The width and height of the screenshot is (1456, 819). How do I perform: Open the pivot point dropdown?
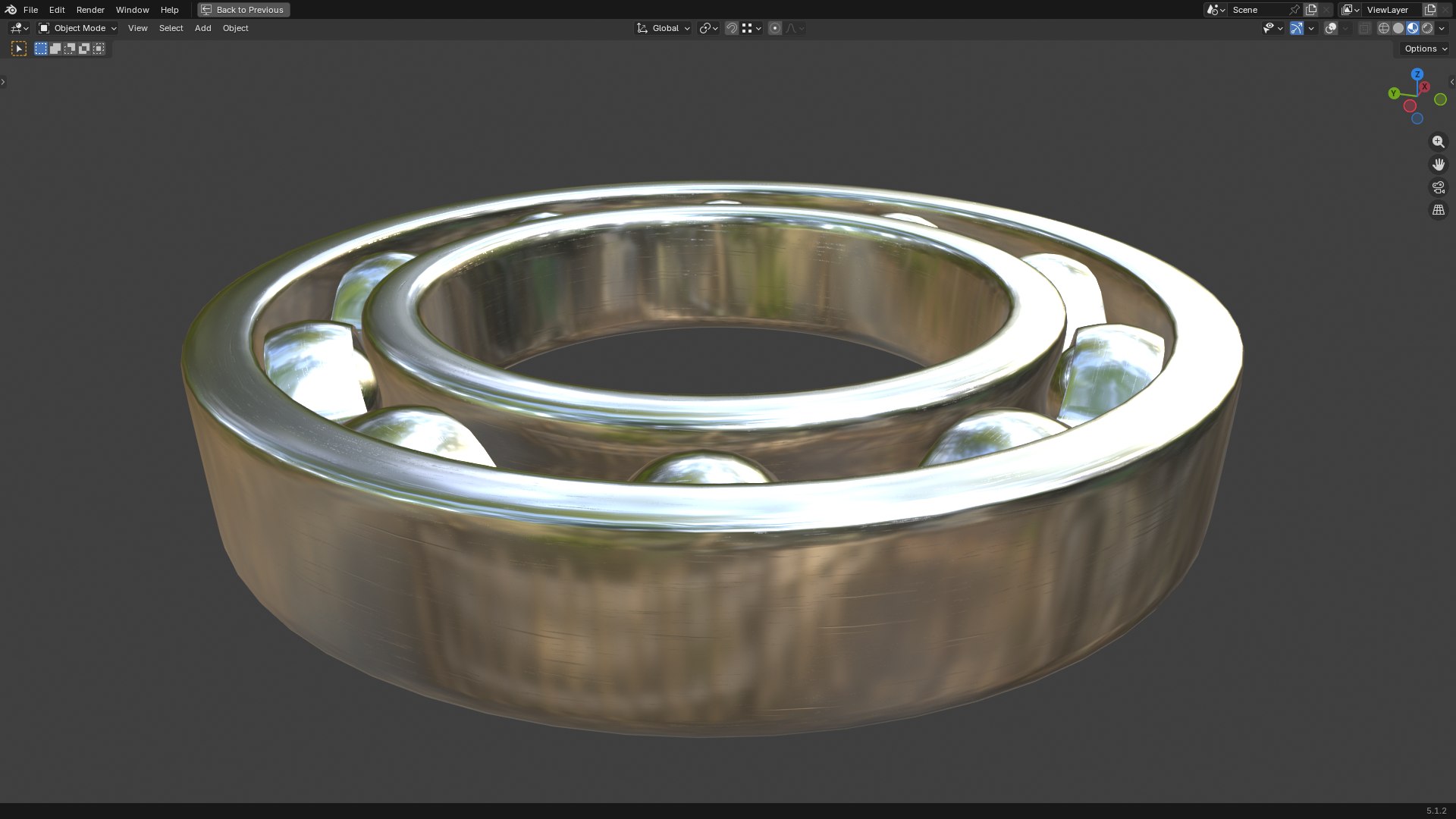point(709,28)
